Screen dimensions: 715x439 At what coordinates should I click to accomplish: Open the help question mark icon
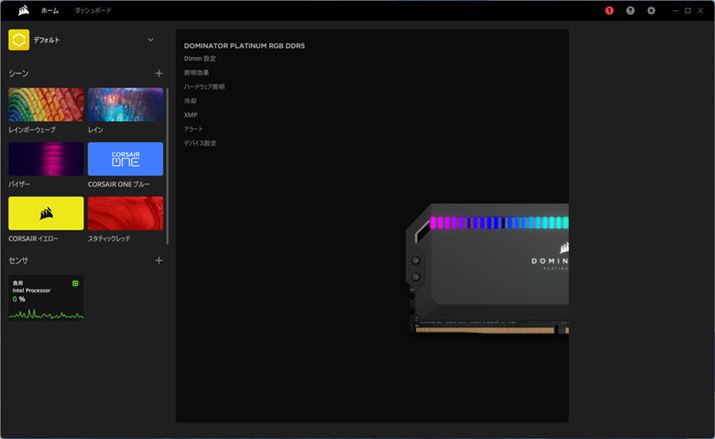(x=630, y=10)
